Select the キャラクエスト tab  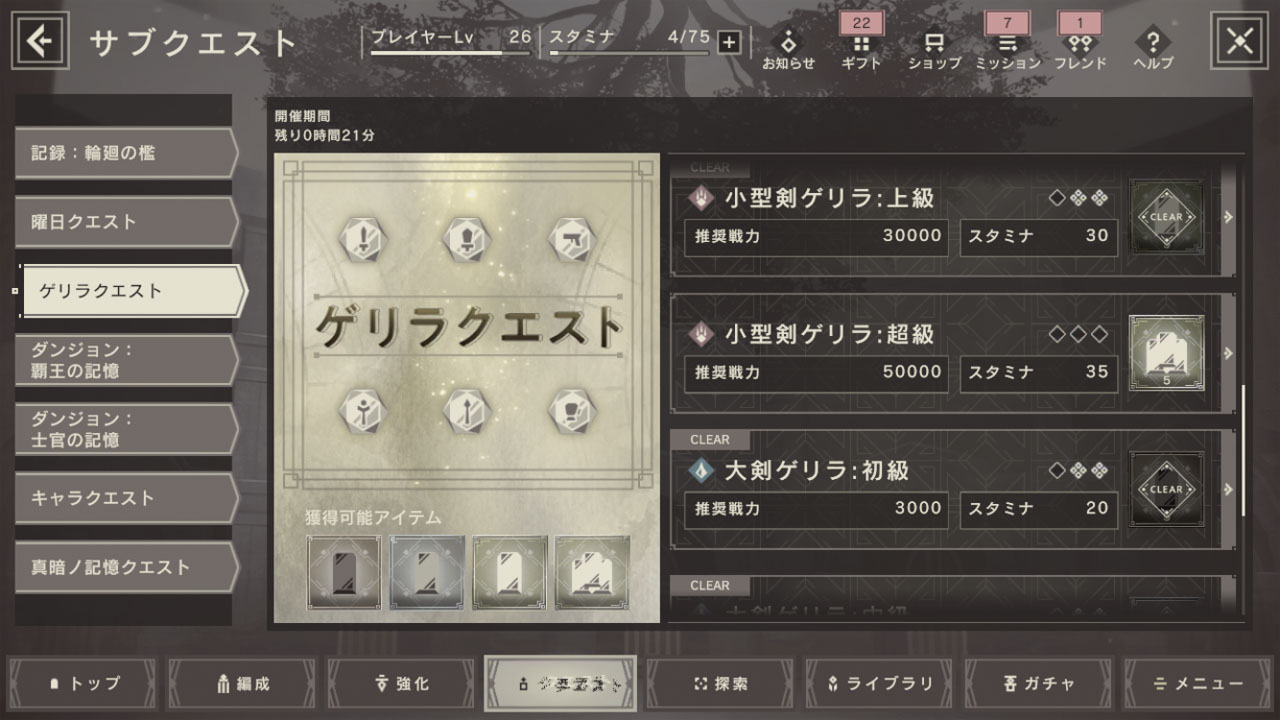tap(127, 498)
